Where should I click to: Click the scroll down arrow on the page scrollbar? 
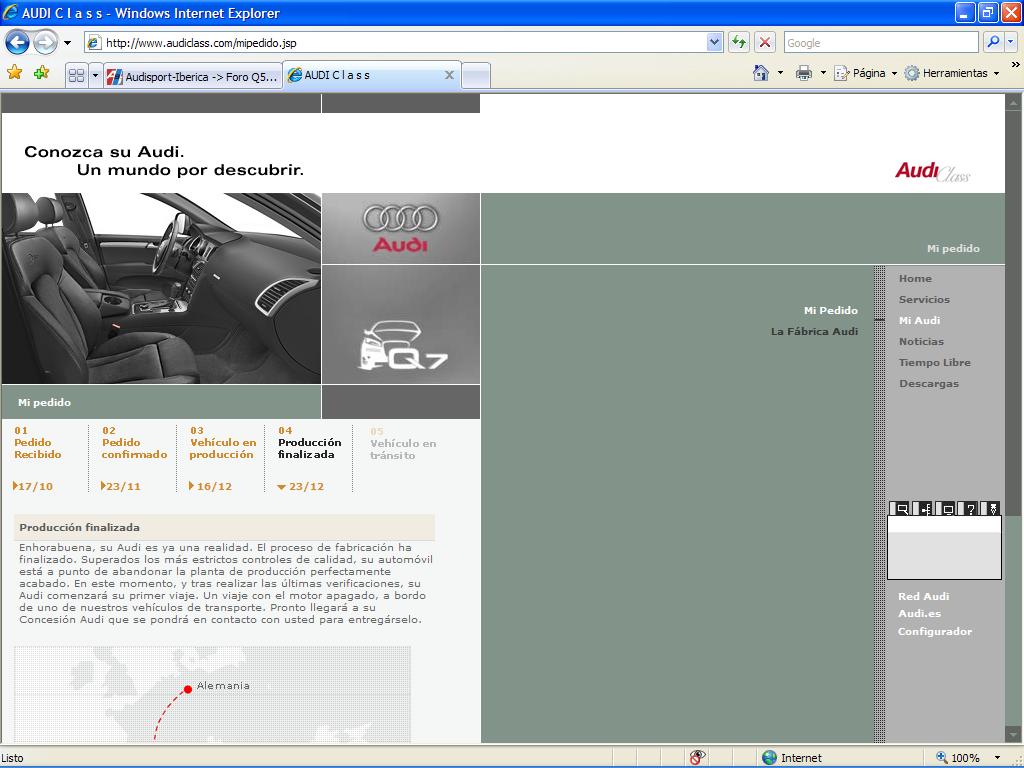point(1014,735)
